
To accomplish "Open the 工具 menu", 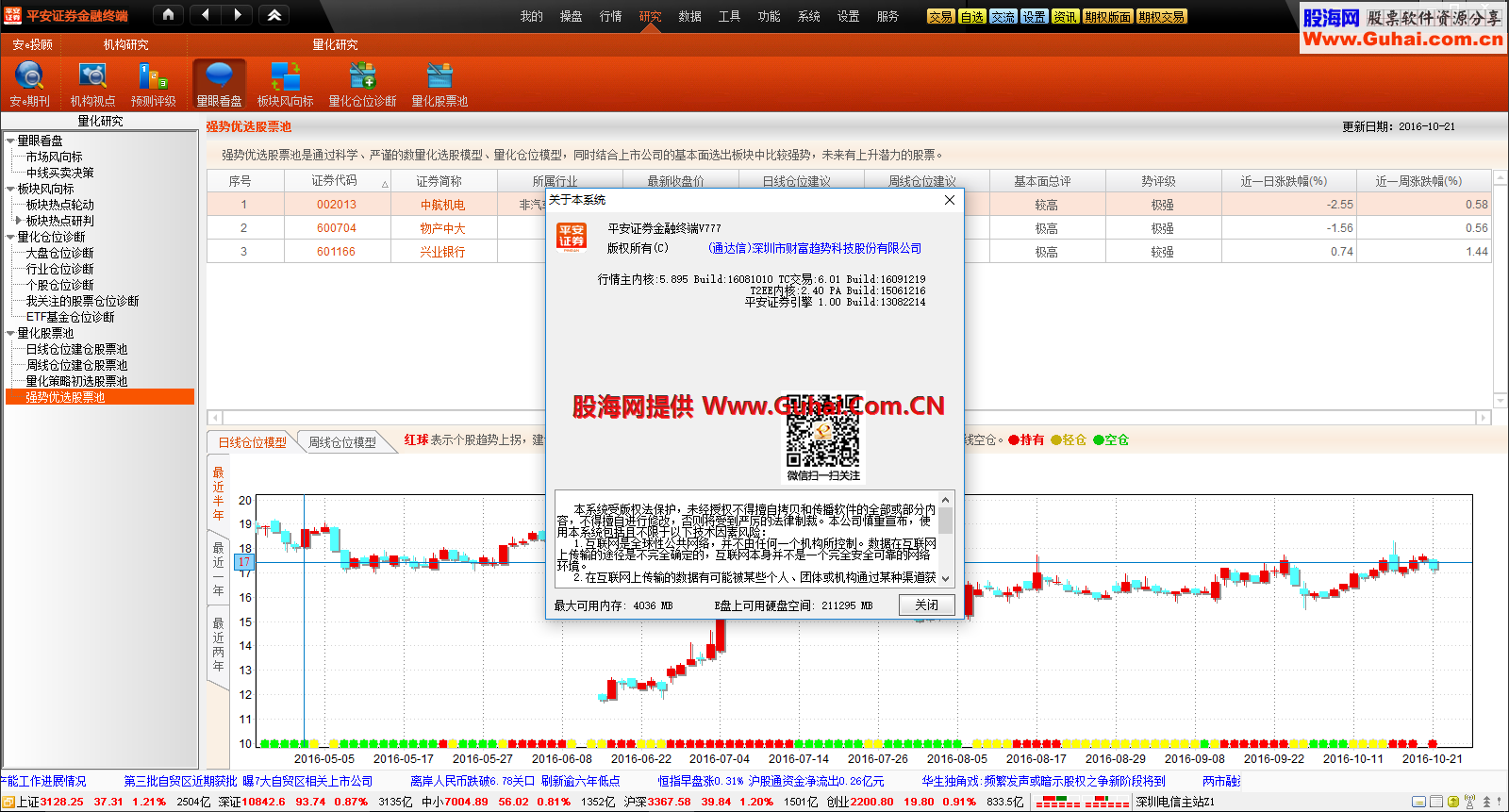I will click(729, 16).
